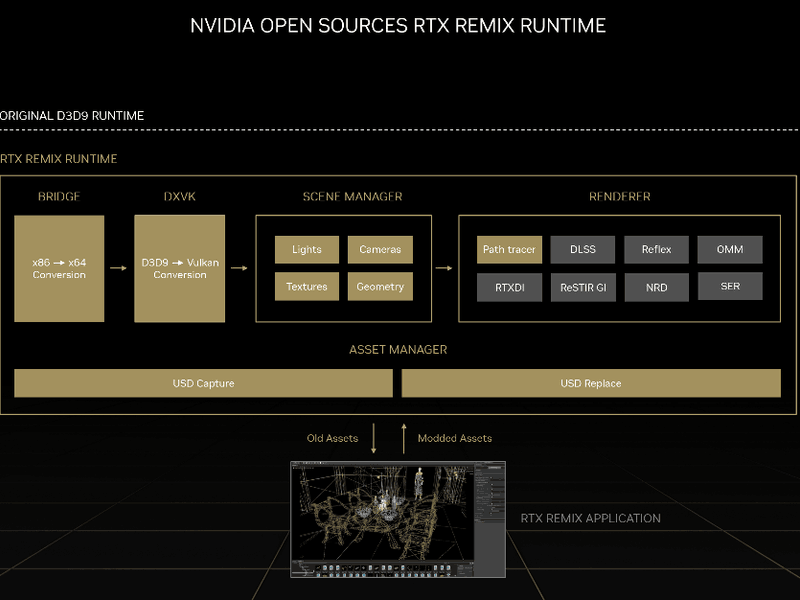This screenshot has width=800, height=600.
Task: Click the SER box in Renderer
Action: 730,286
